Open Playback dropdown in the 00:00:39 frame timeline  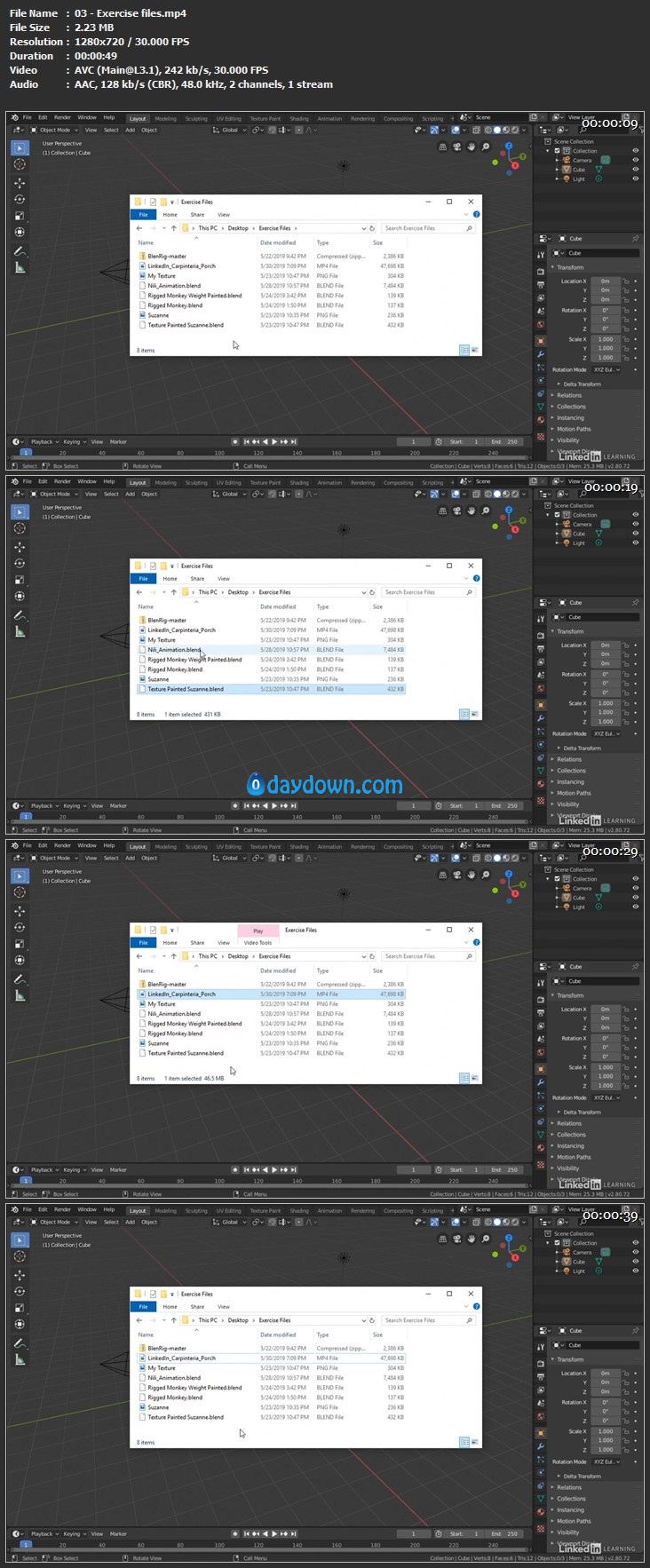click(x=44, y=1533)
